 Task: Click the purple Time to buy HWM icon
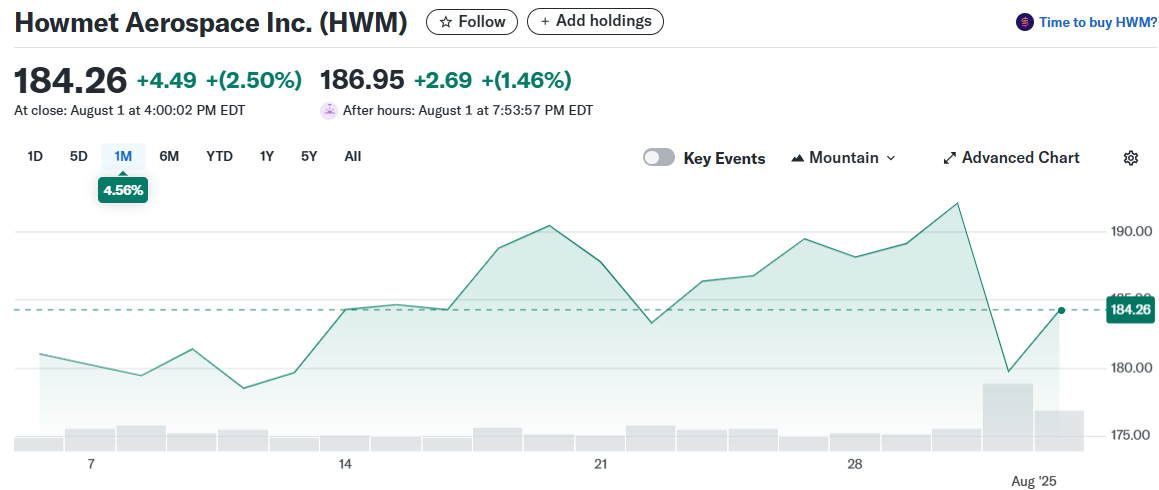click(1024, 22)
